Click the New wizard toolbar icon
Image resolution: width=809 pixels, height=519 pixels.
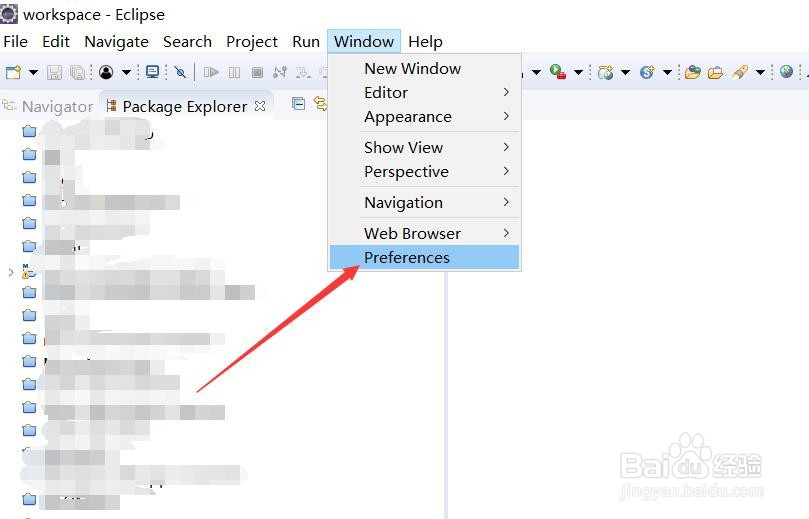point(13,72)
